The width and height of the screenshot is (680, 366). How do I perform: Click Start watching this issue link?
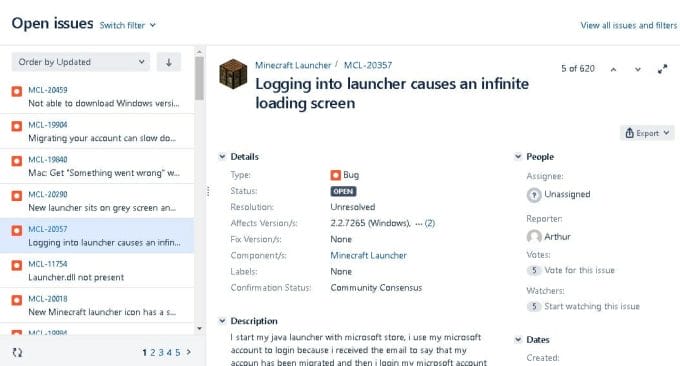[x=592, y=306]
